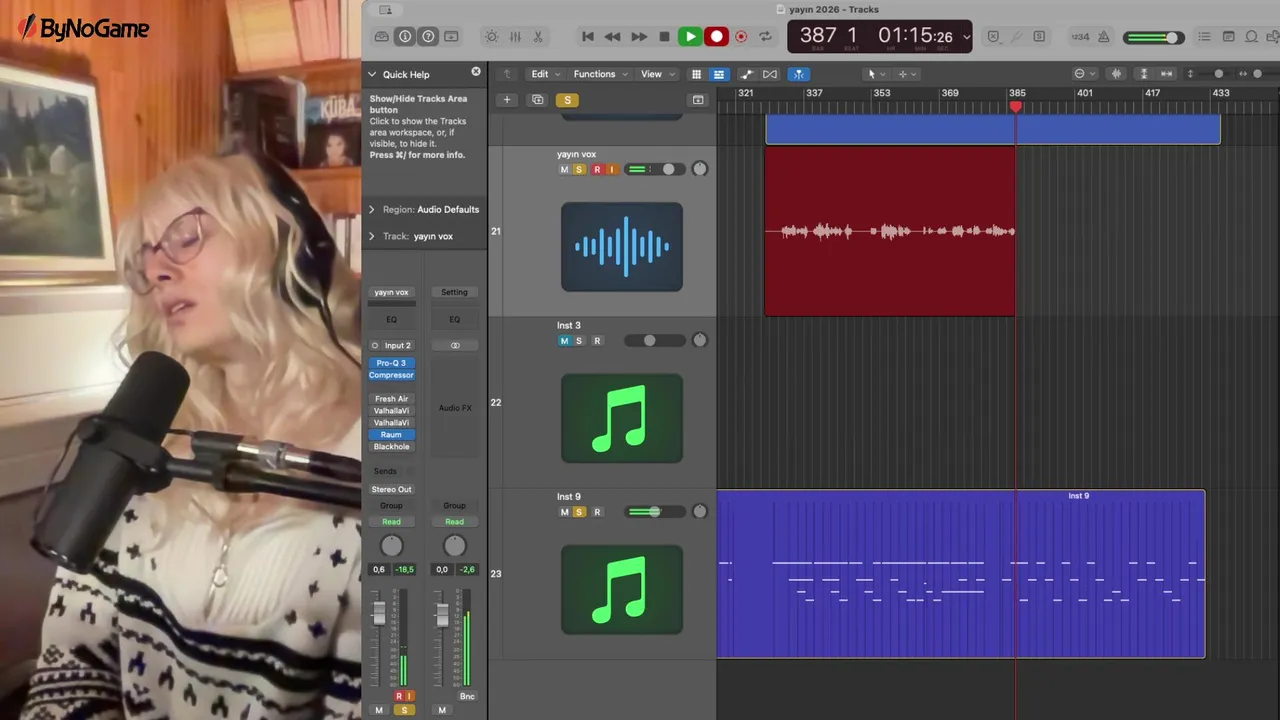Viewport: 1280px width, 720px height.
Task: Open Smart Controls button
Action: [x=491, y=37]
